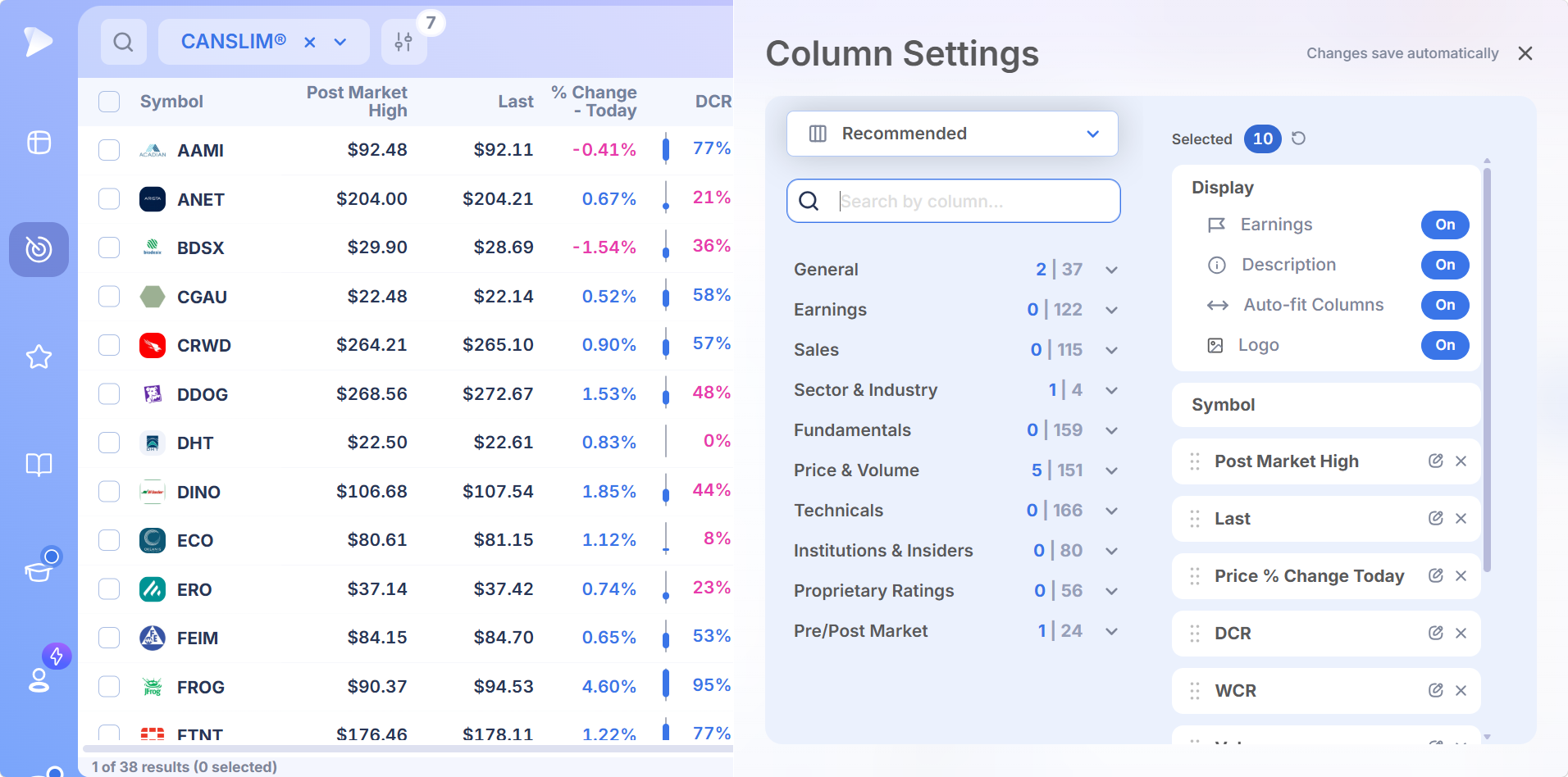Click the selected columns list scrollbar

pos(1487,370)
